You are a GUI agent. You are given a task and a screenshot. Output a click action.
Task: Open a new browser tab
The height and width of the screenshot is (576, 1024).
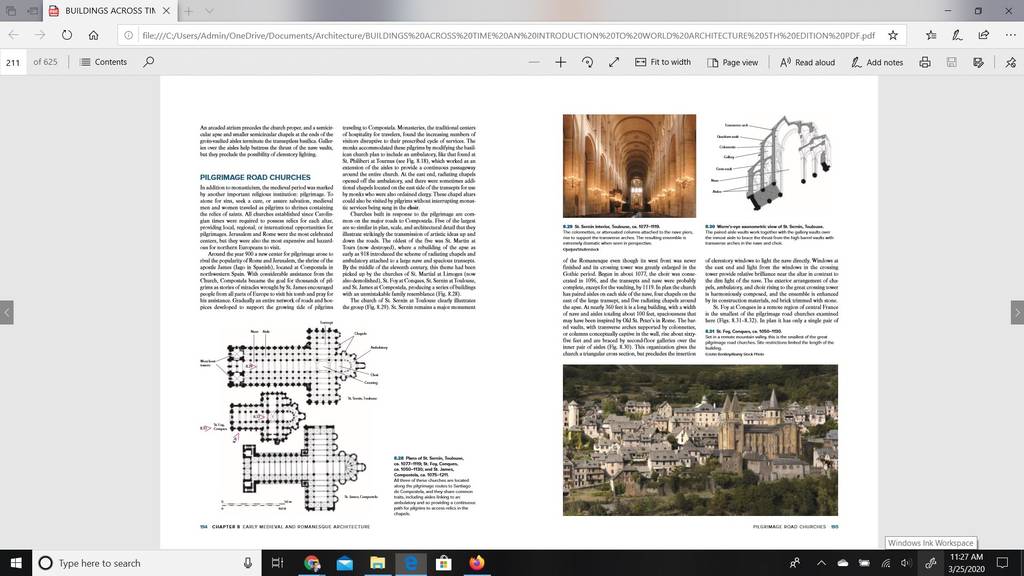coord(188,11)
